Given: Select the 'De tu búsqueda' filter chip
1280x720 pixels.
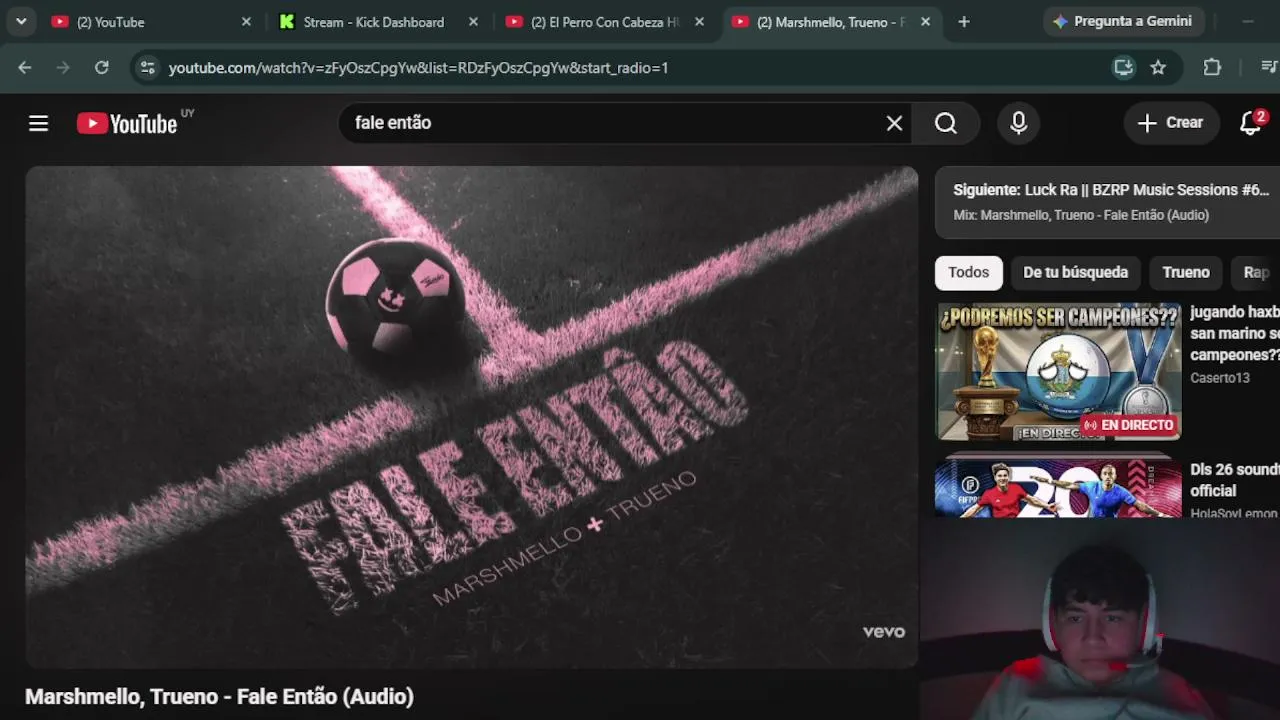Looking at the screenshot, I should [1075, 272].
